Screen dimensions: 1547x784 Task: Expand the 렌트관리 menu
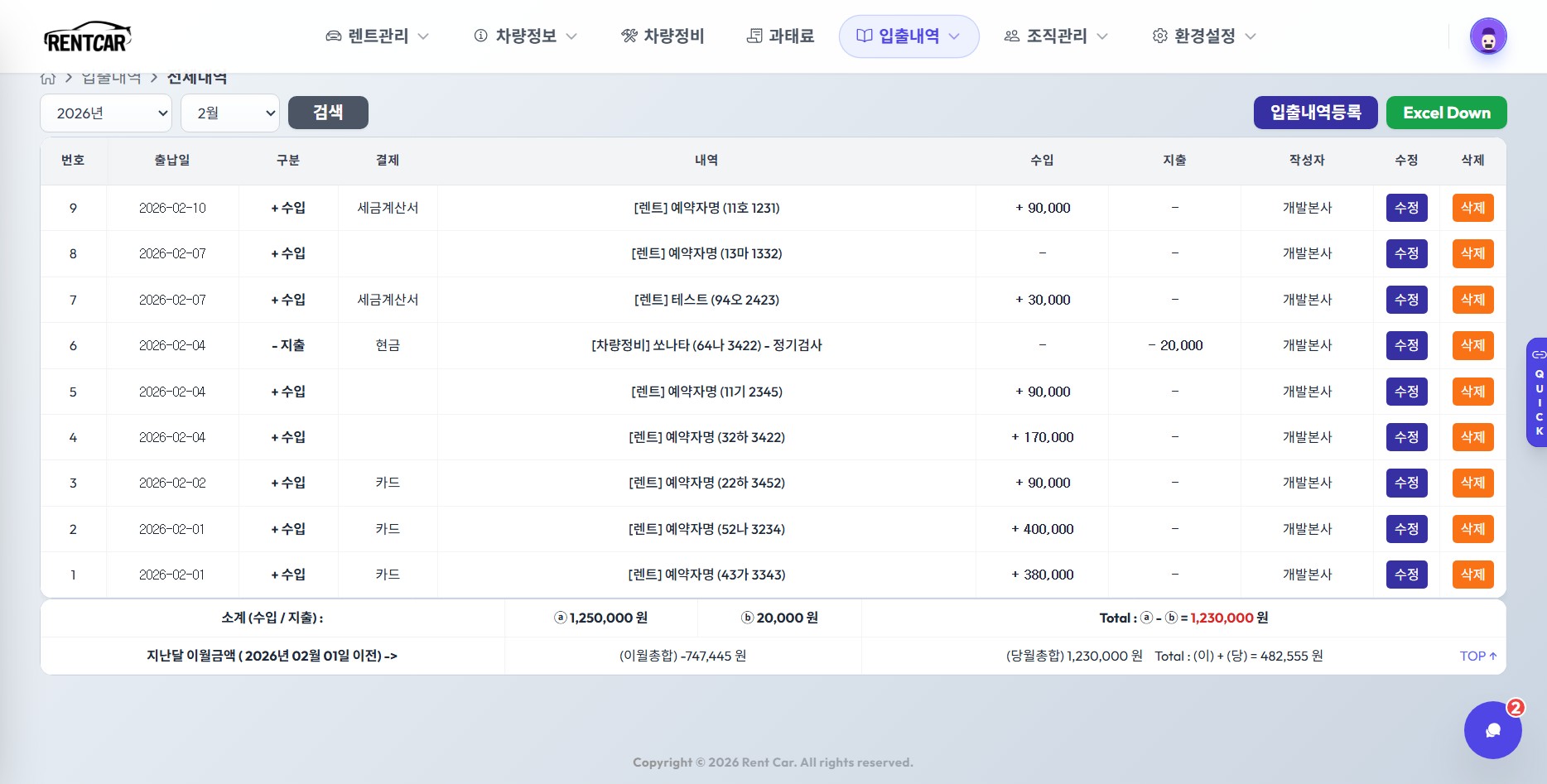click(x=378, y=36)
